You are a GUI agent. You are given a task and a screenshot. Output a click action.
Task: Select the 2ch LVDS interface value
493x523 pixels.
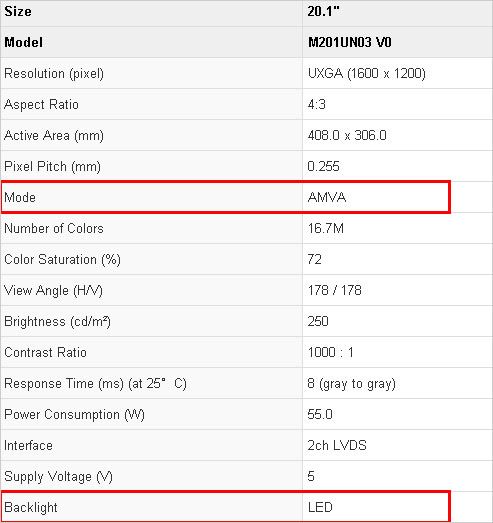337,446
